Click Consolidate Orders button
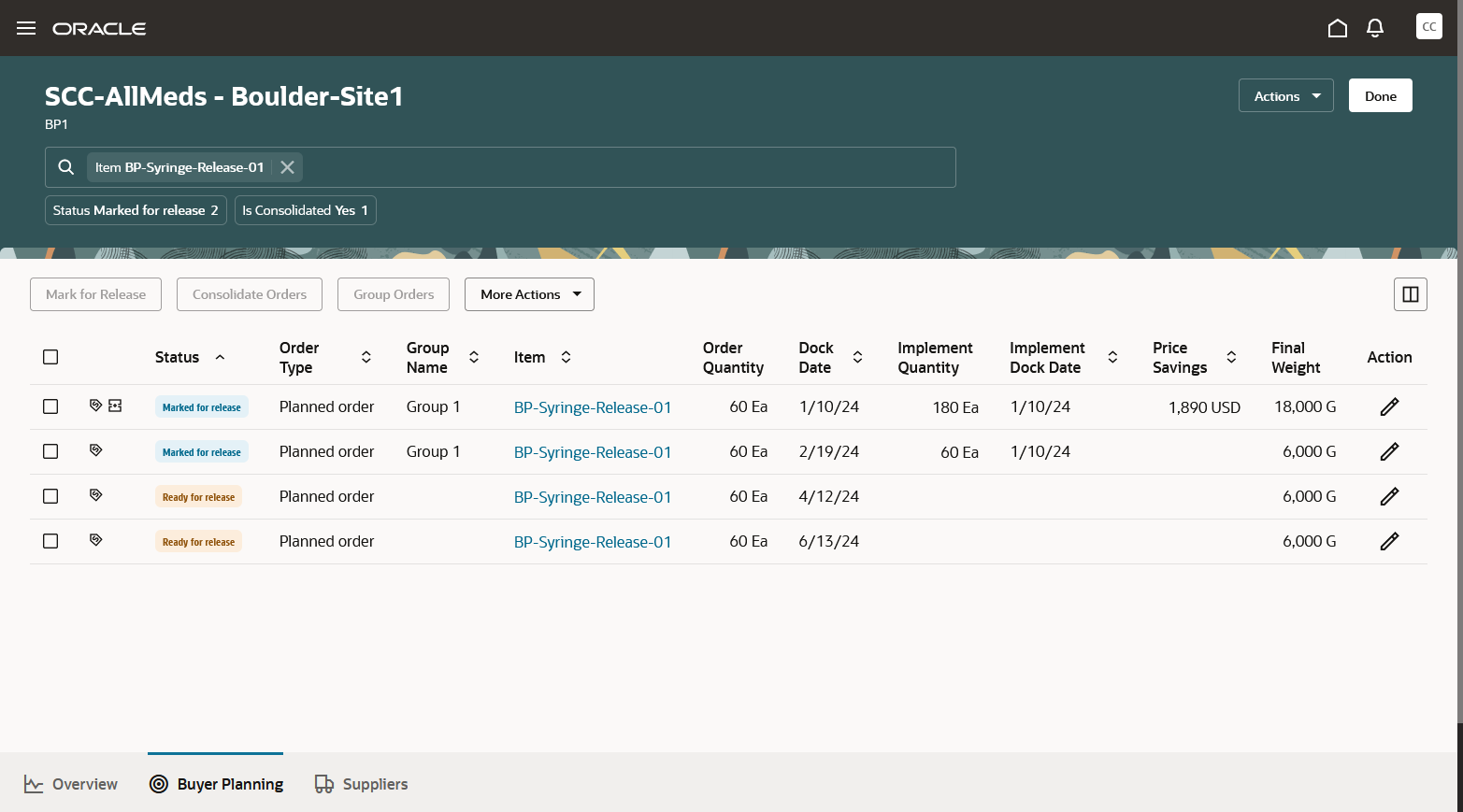 (x=250, y=294)
